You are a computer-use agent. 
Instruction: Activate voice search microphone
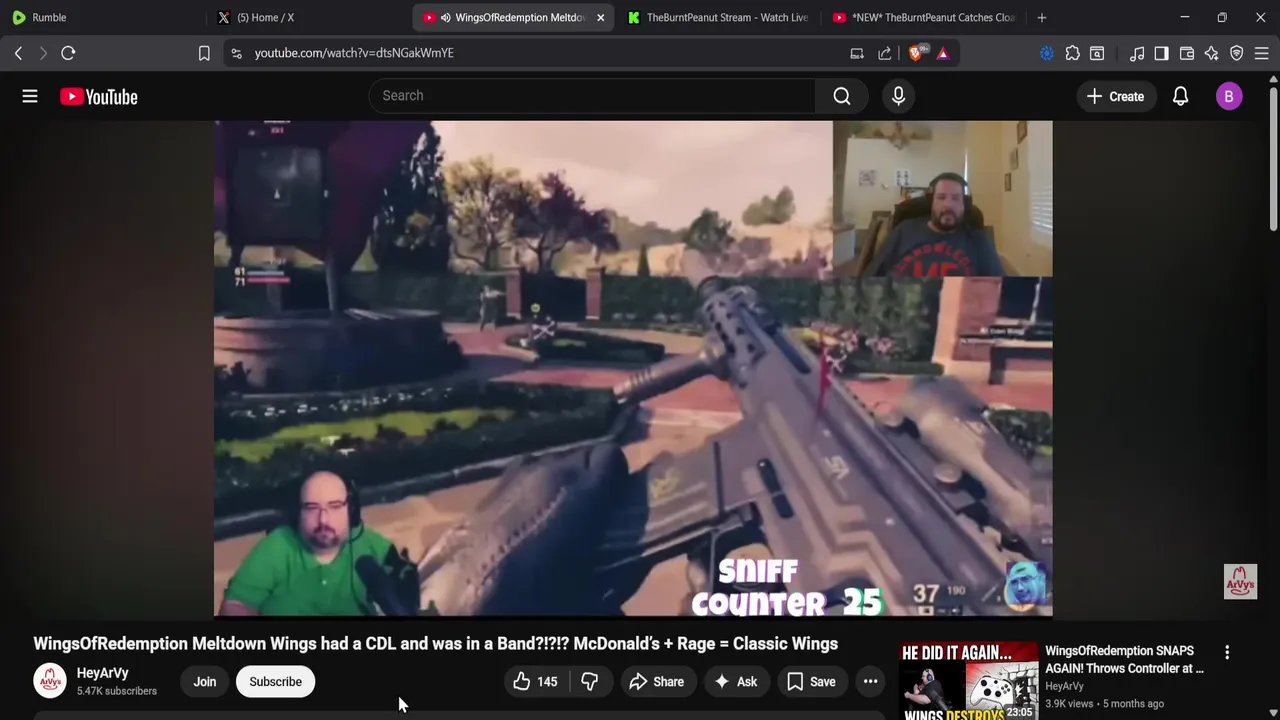(898, 96)
